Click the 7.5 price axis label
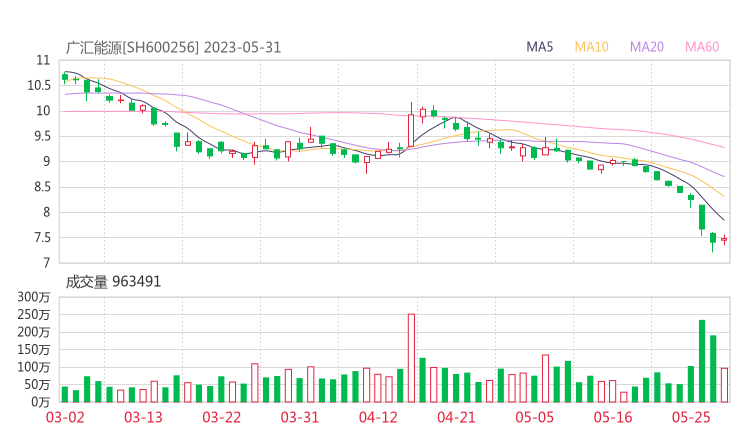Image resolution: width=740 pixels, height=440 pixels. click(x=41, y=237)
